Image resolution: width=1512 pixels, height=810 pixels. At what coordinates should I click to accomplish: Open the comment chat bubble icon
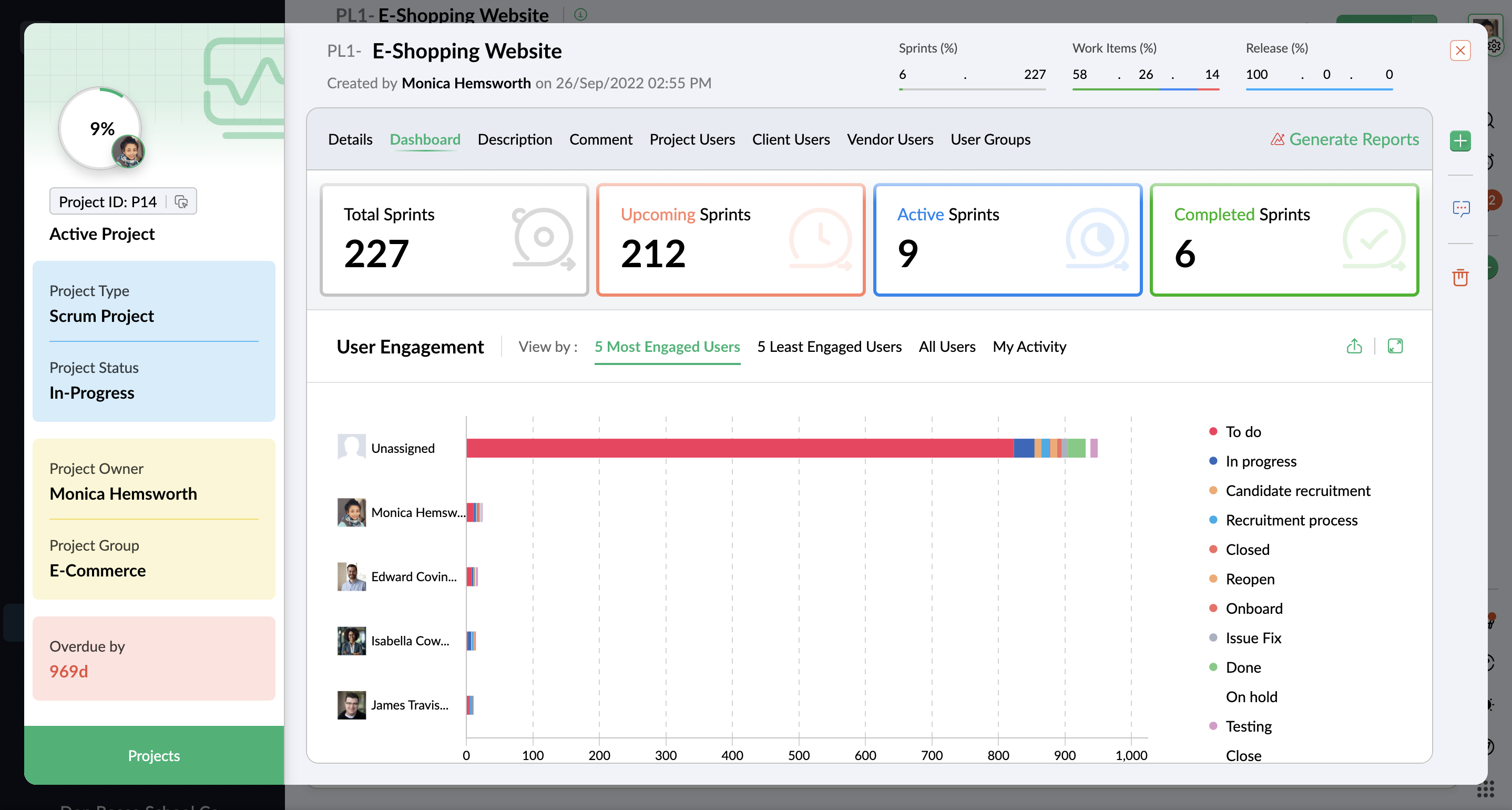pyautogui.click(x=1460, y=208)
